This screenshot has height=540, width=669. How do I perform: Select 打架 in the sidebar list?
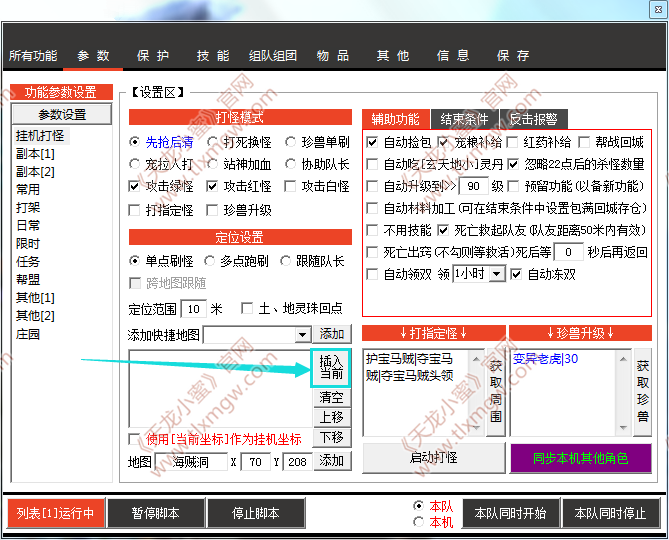click(28, 208)
